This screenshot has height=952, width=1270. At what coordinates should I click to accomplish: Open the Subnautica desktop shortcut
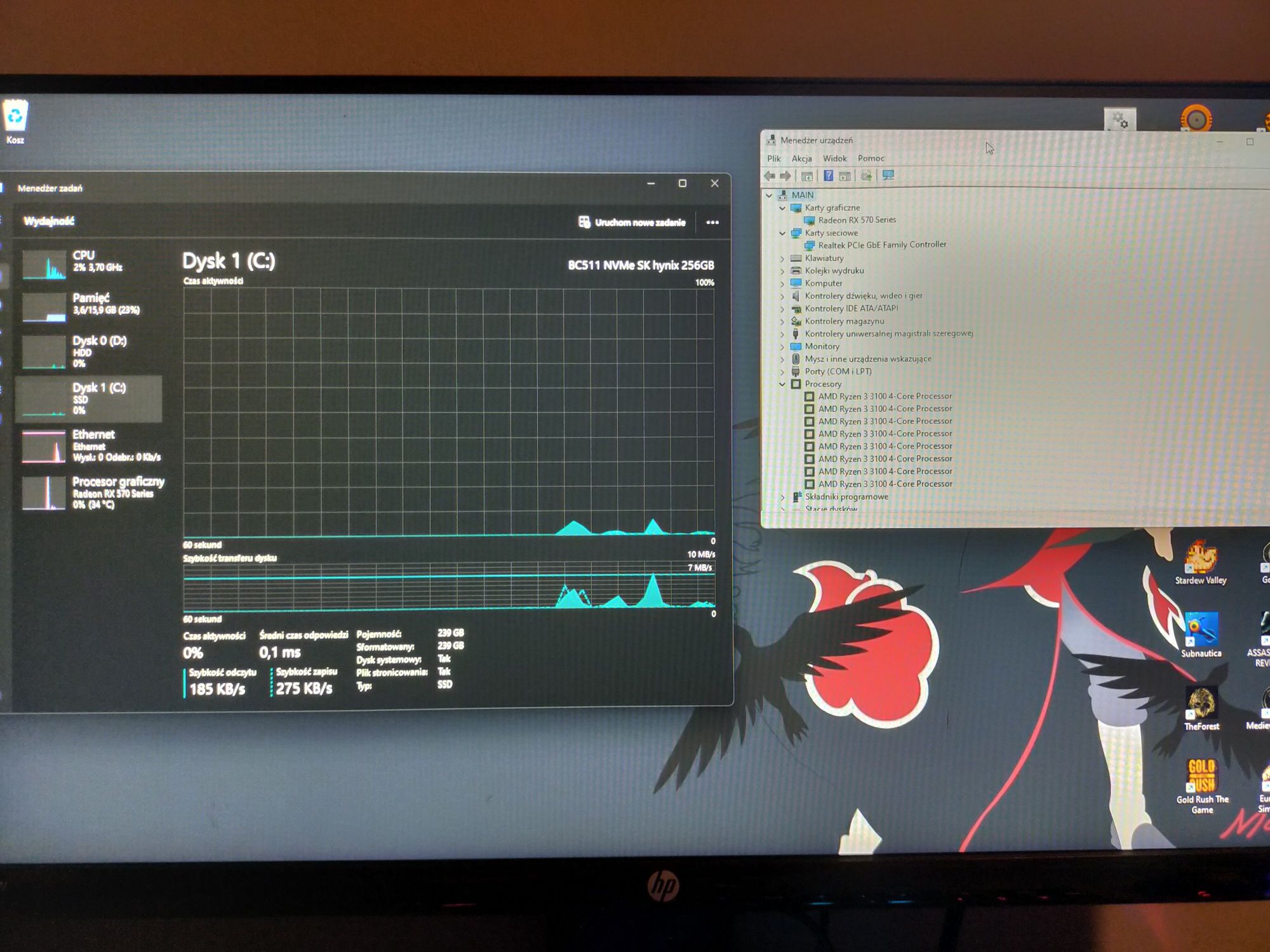(x=1201, y=635)
